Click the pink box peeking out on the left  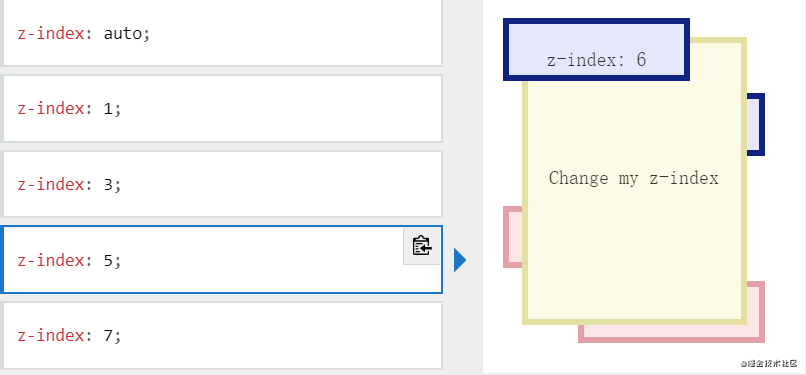(512, 237)
